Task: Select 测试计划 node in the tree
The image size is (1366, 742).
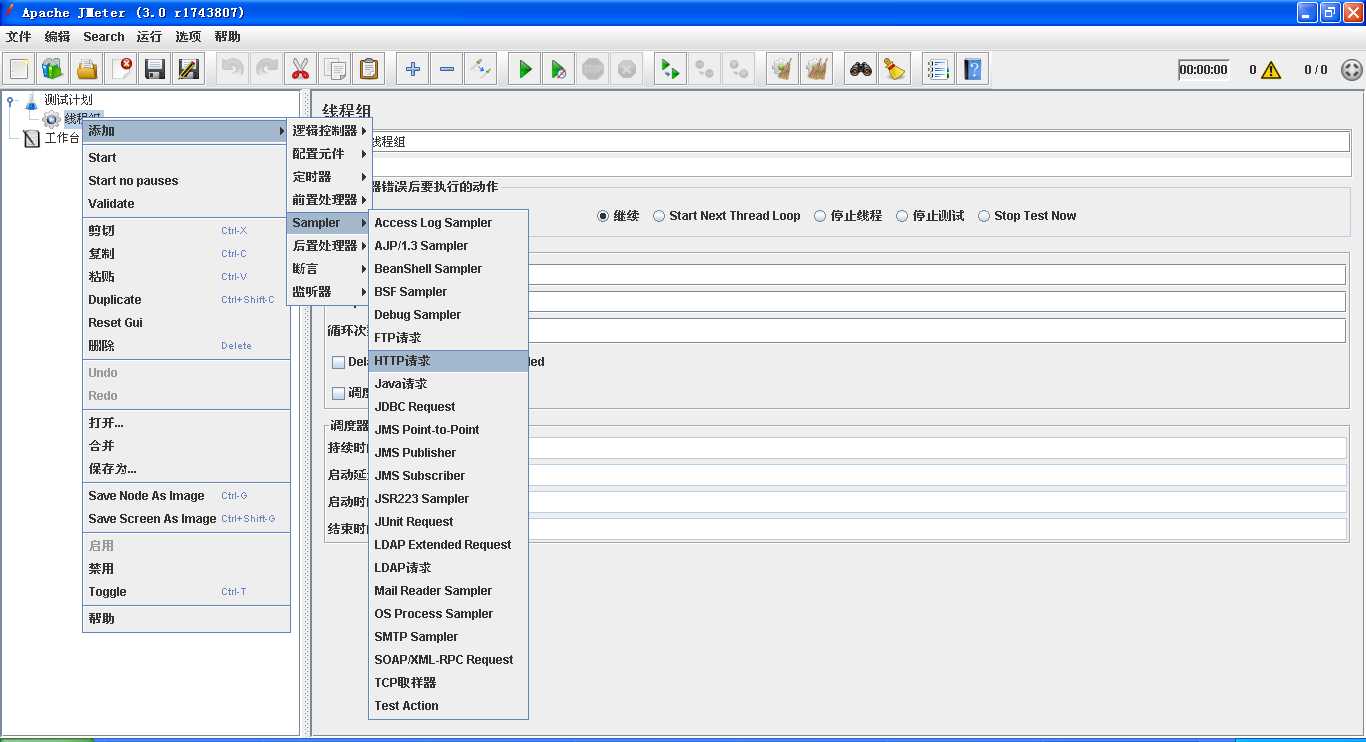Action: [68, 100]
